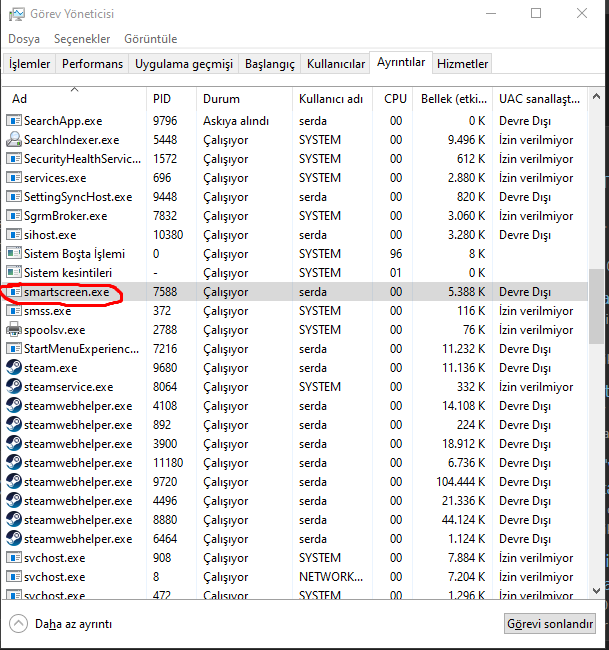Screen dimensions: 609x650
Task: Click the steam.exe Steam icon
Action: coord(14,368)
